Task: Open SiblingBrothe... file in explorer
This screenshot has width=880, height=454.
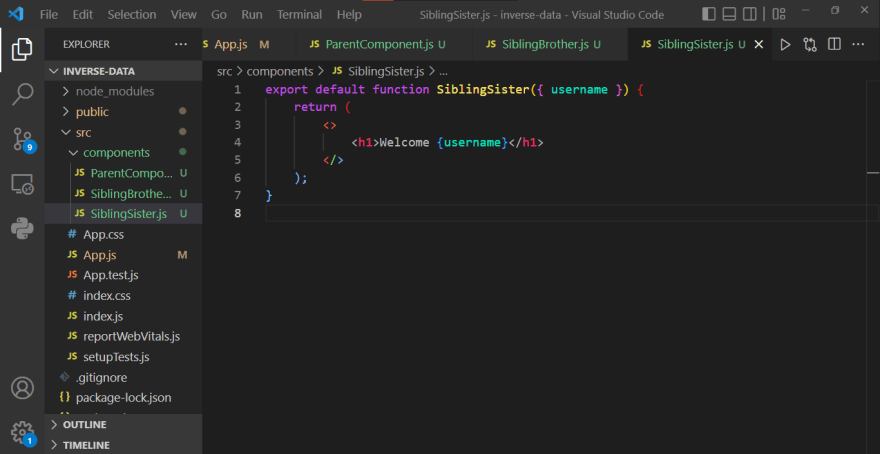Action: click(123, 194)
